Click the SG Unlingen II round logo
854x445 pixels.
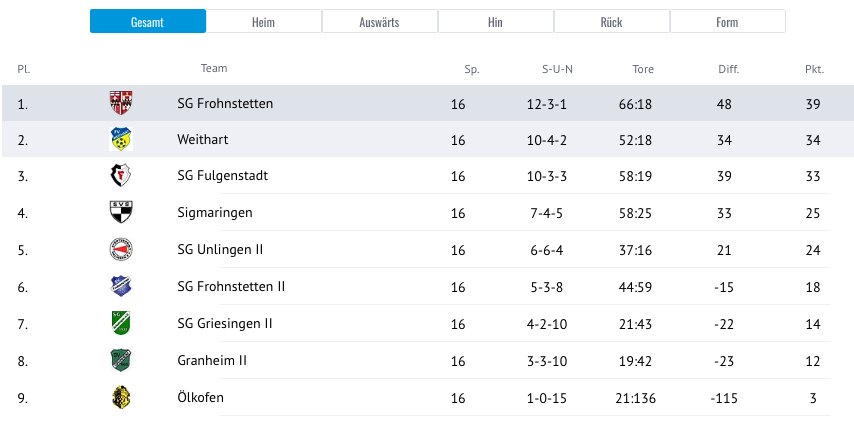click(x=121, y=249)
